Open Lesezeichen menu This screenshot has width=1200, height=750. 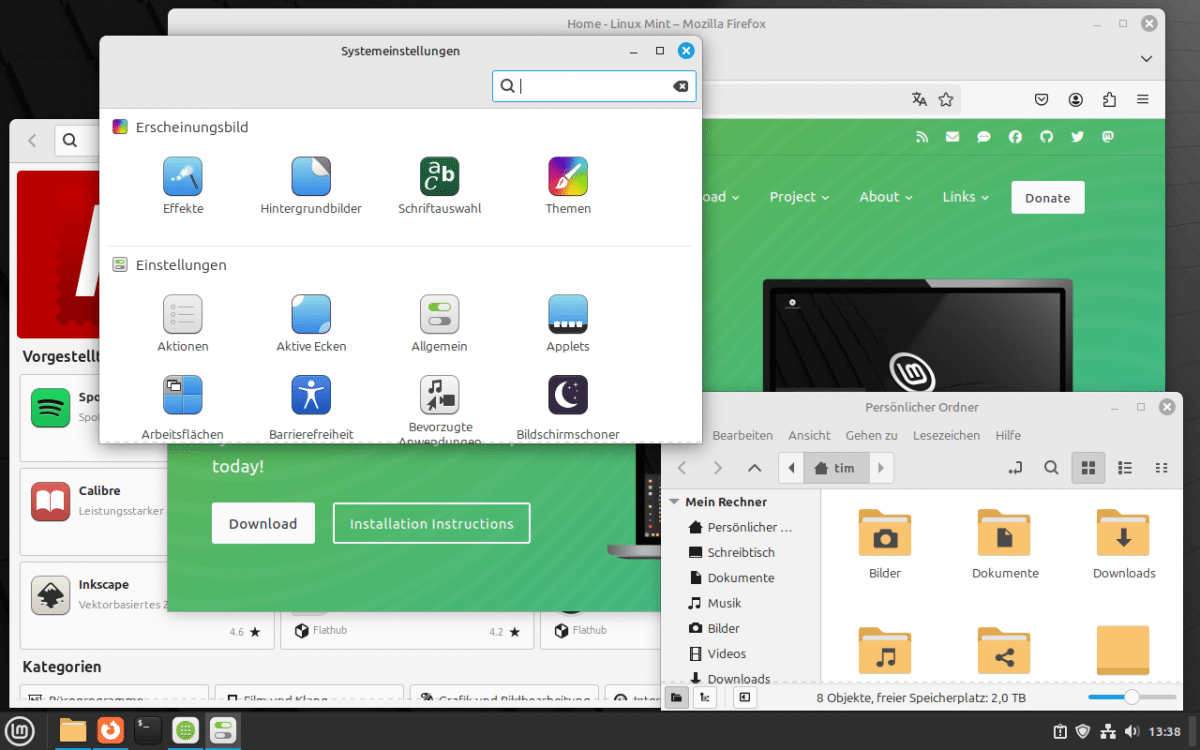click(x=946, y=435)
